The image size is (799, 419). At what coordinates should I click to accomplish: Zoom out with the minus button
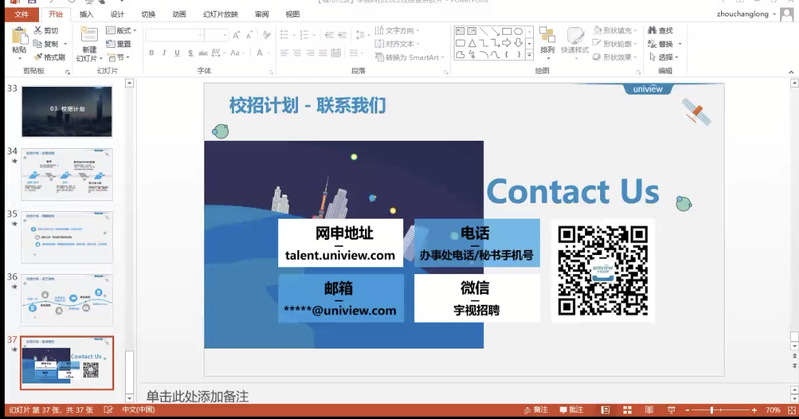pos(687,410)
